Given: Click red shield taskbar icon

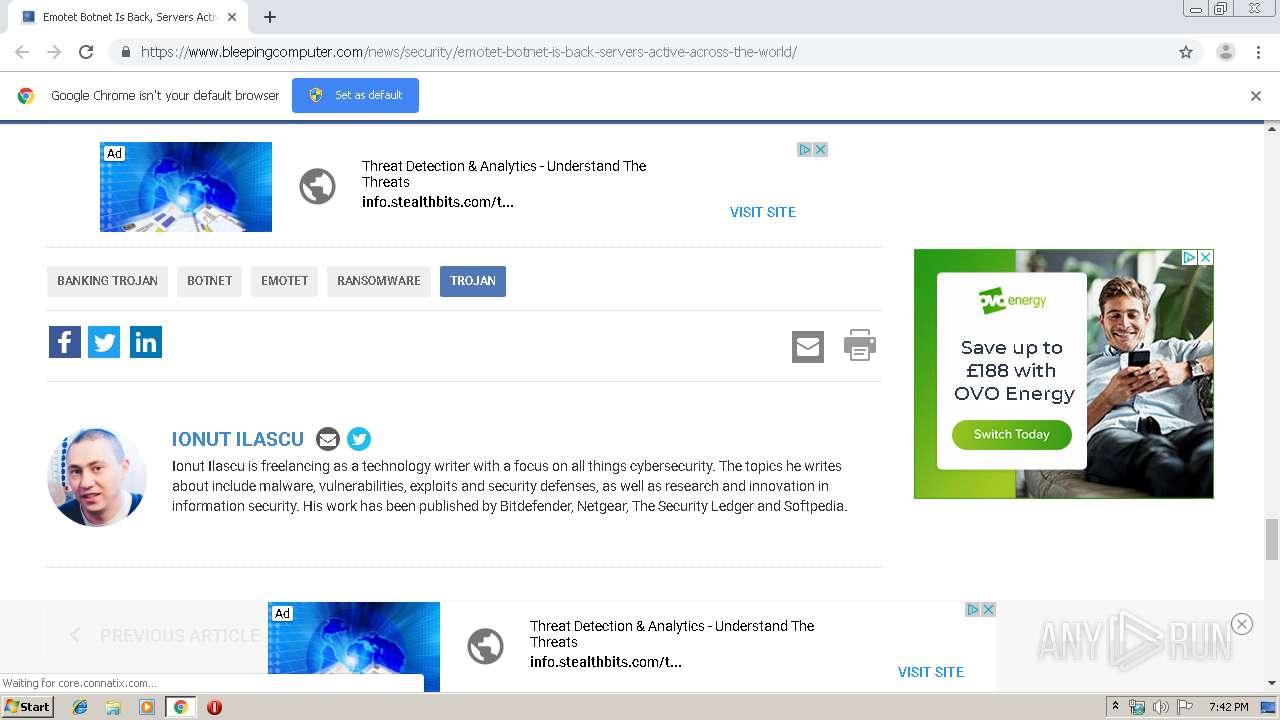Looking at the screenshot, I should (214, 707).
